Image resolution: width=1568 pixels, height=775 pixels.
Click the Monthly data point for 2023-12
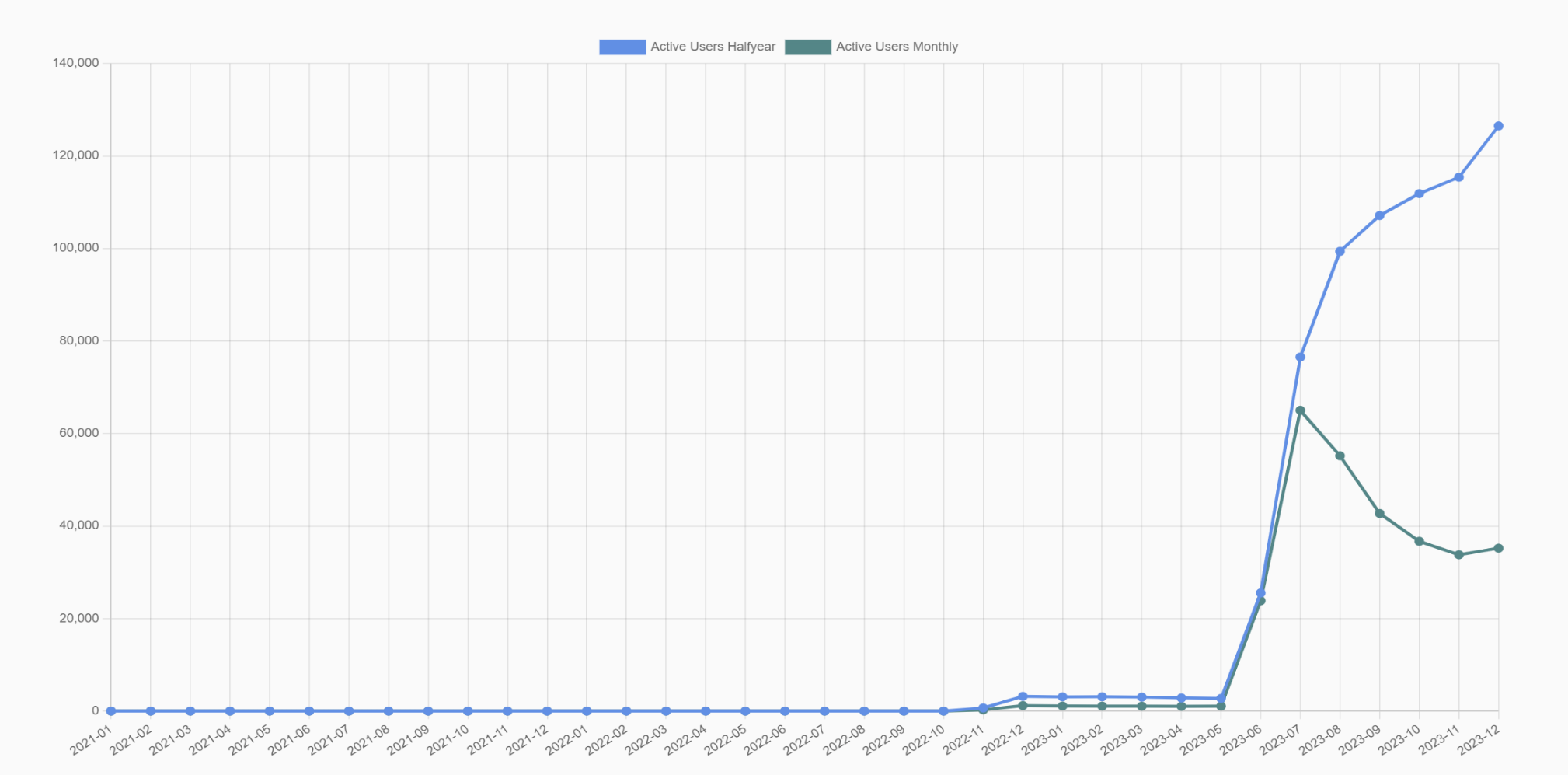click(x=1498, y=549)
